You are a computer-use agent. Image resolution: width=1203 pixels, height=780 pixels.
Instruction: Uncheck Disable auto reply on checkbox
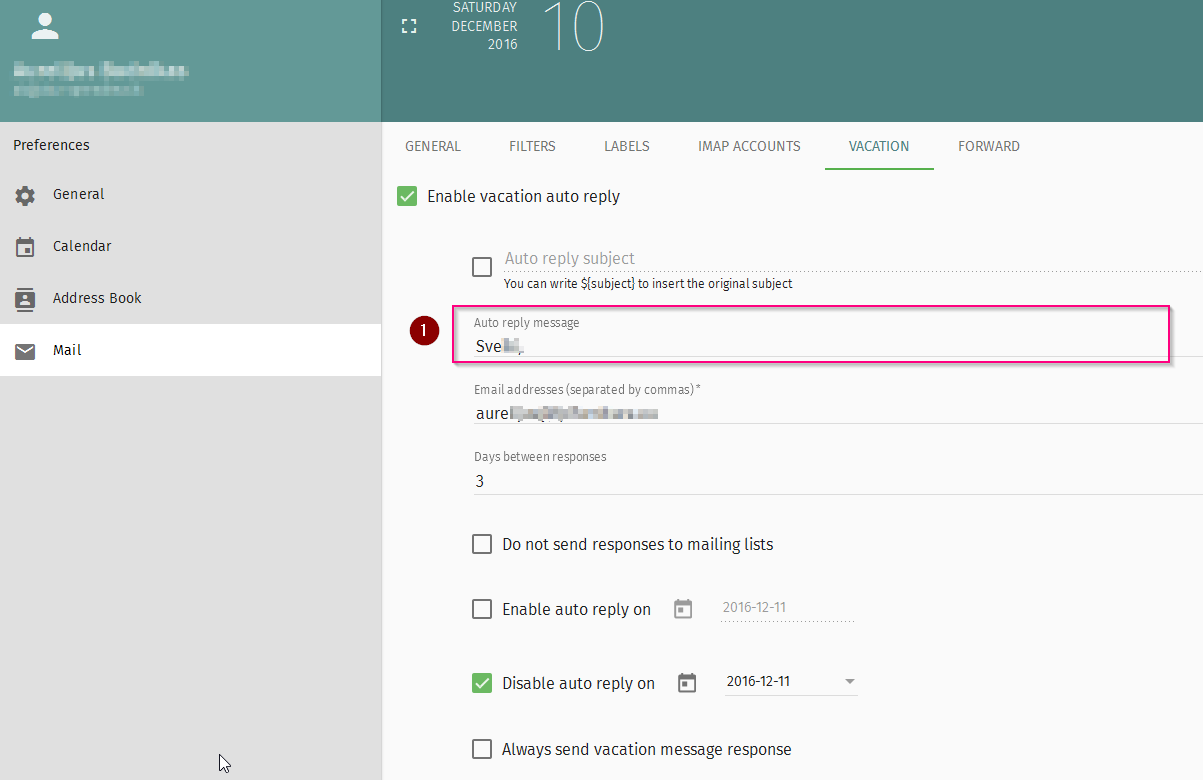click(482, 683)
